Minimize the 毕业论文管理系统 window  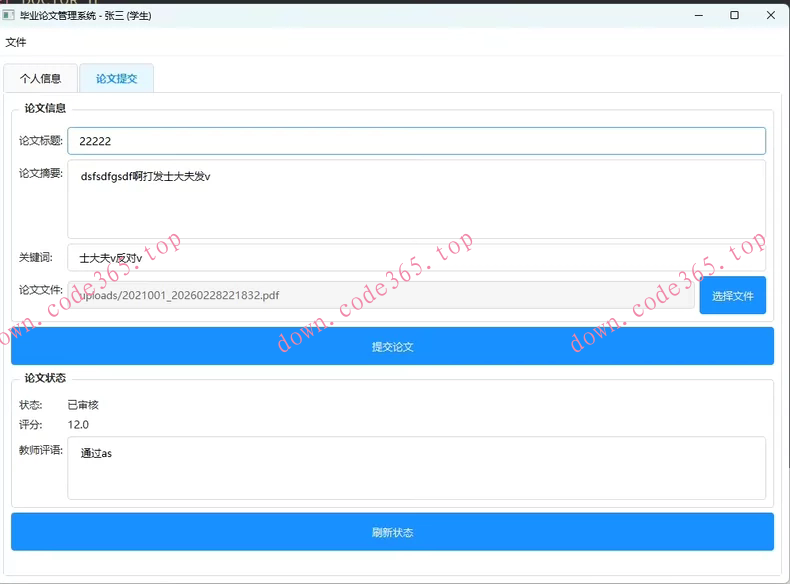[x=698, y=16]
